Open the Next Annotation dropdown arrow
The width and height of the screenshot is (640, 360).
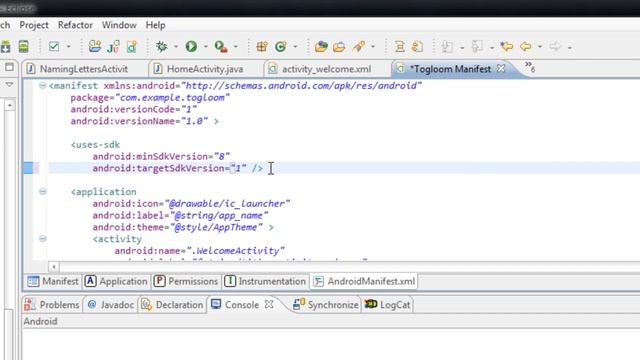point(462,48)
